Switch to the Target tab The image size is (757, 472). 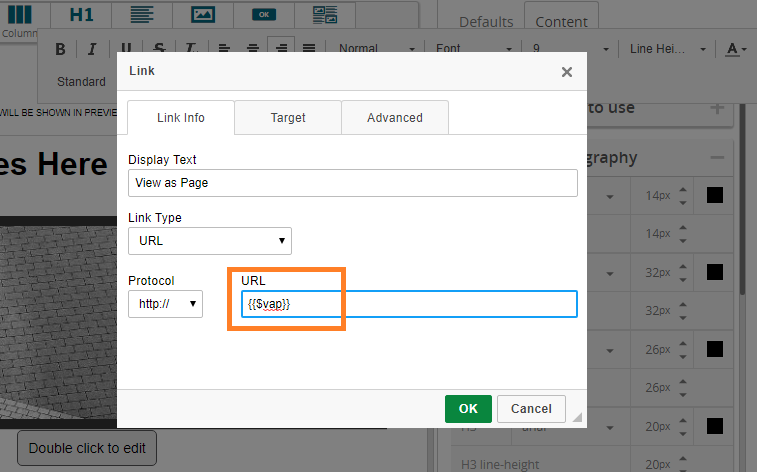288,117
